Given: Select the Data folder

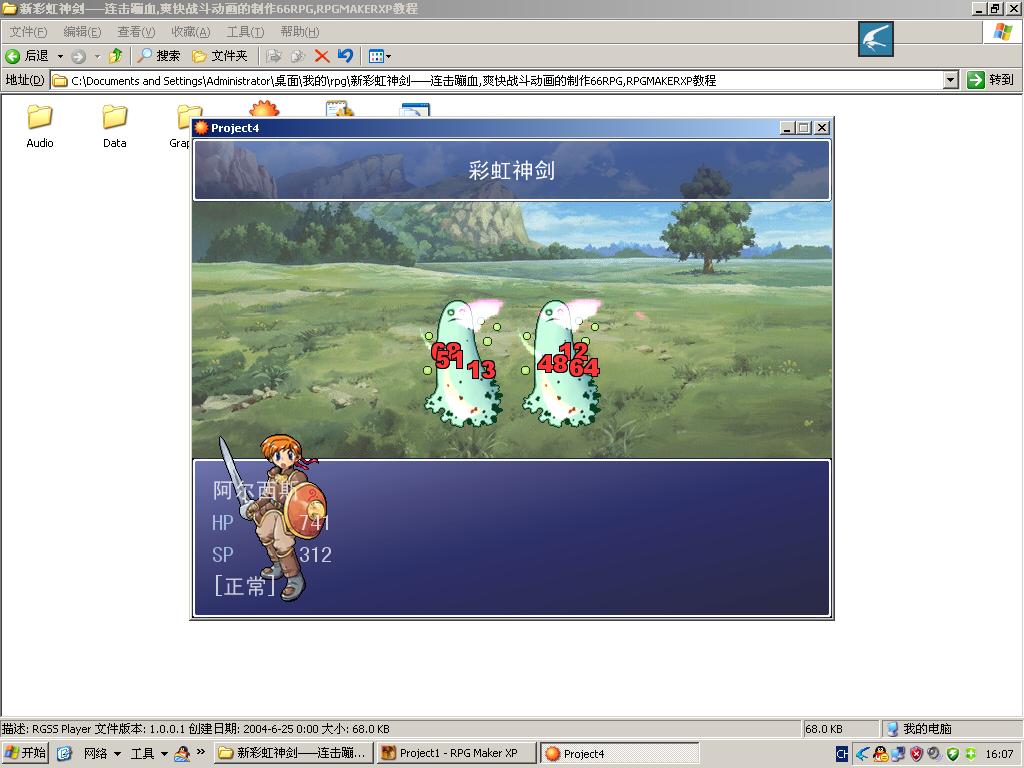Looking at the screenshot, I should point(114,126).
